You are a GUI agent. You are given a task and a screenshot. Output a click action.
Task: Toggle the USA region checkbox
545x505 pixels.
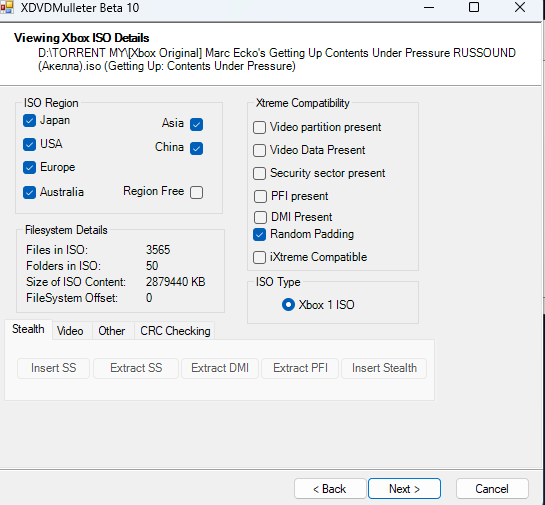coord(30,144)
